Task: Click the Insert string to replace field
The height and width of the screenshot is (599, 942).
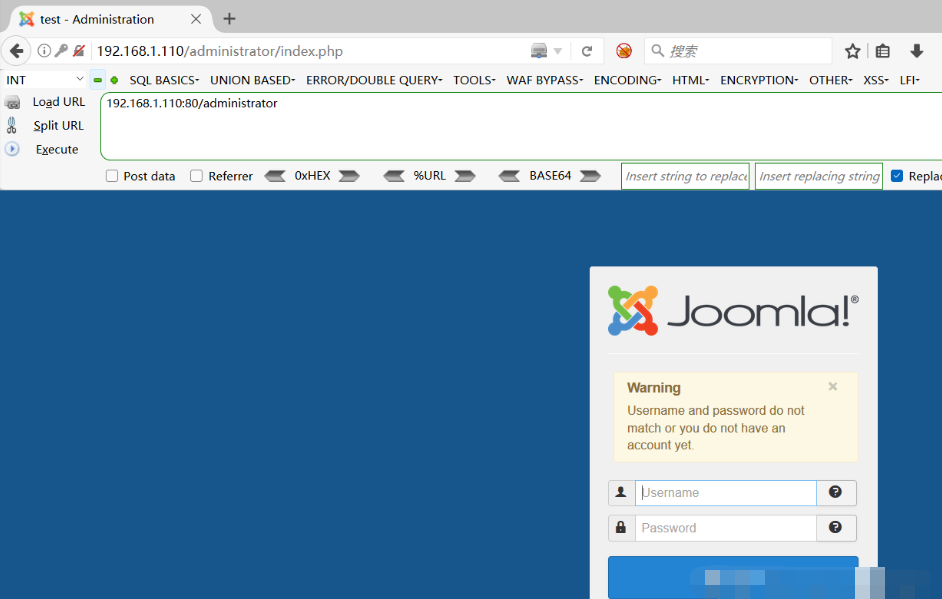Action: [x=685, y=176]
